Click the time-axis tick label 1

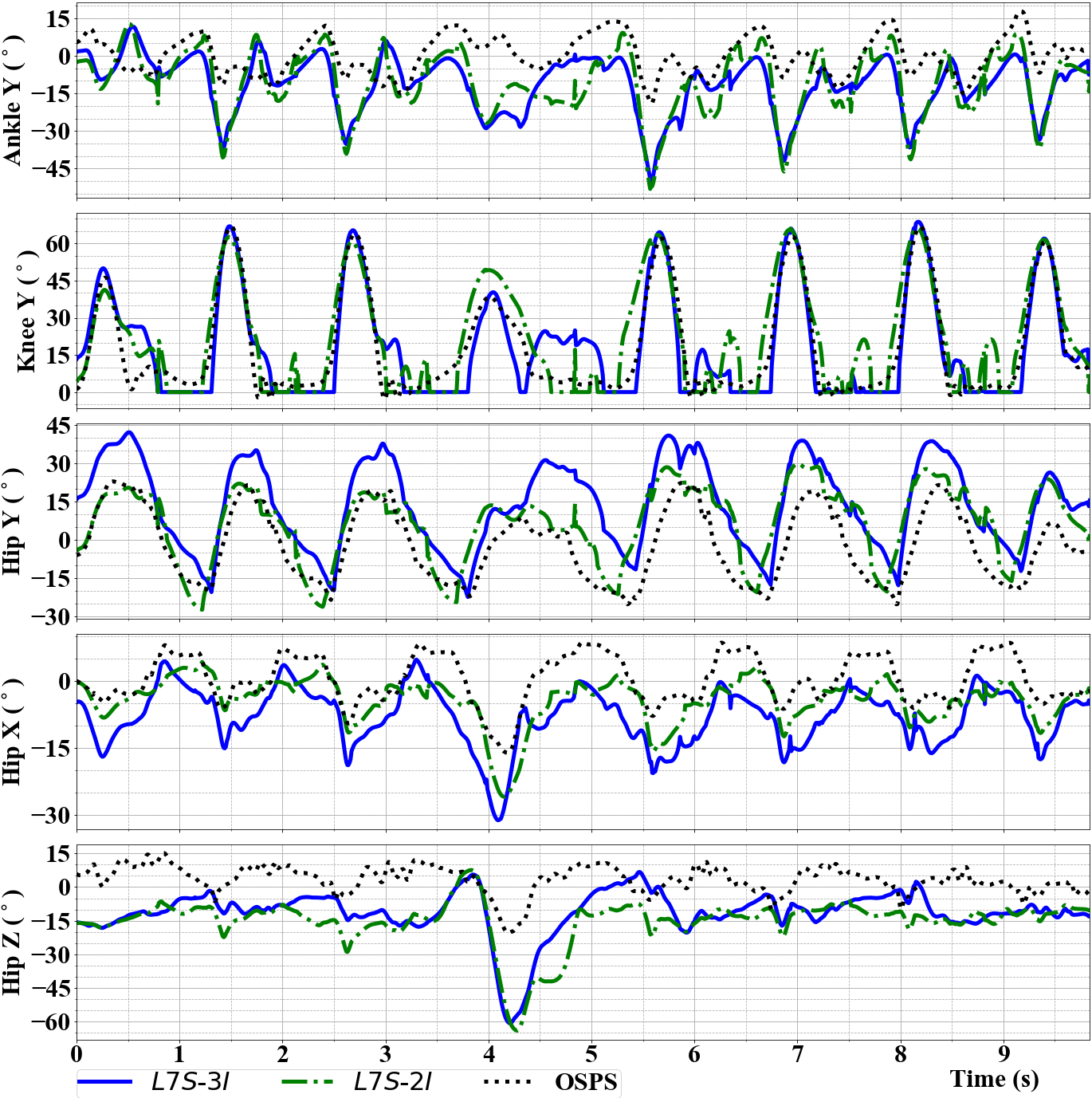(179, 1054)
